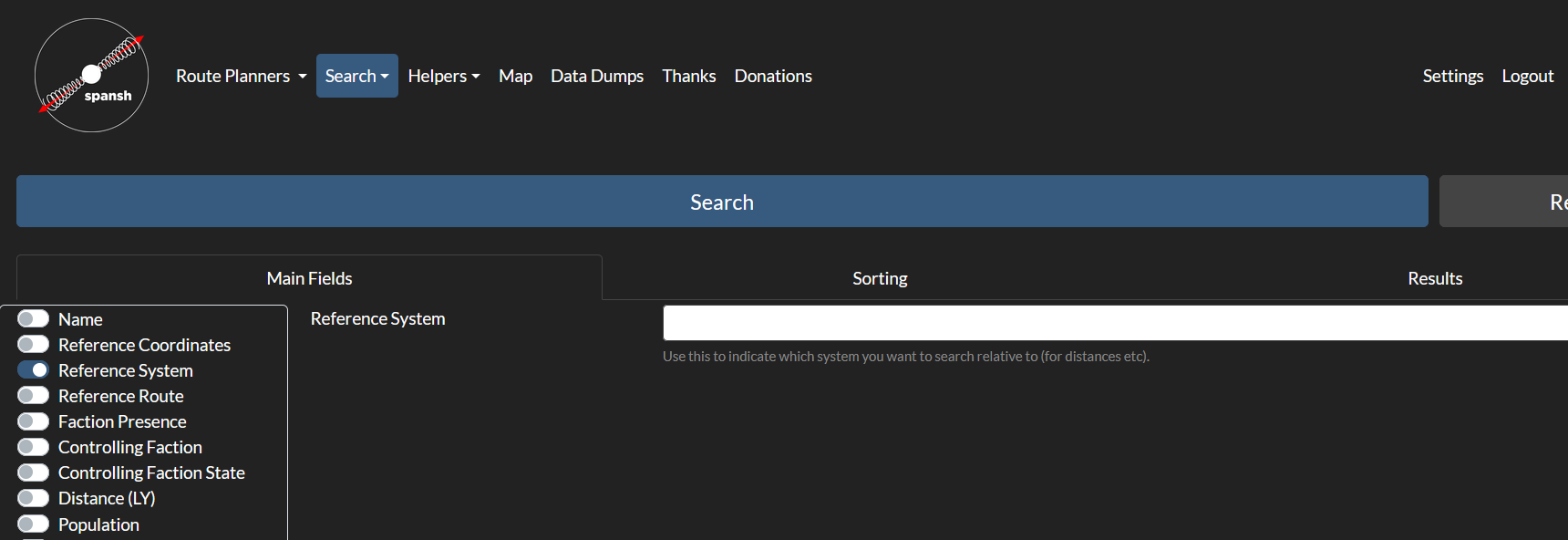This screenshot has height=540, width=1568.
Task: Enable the Reference Coordinates toggle
Action: click(x=34, y=344)
